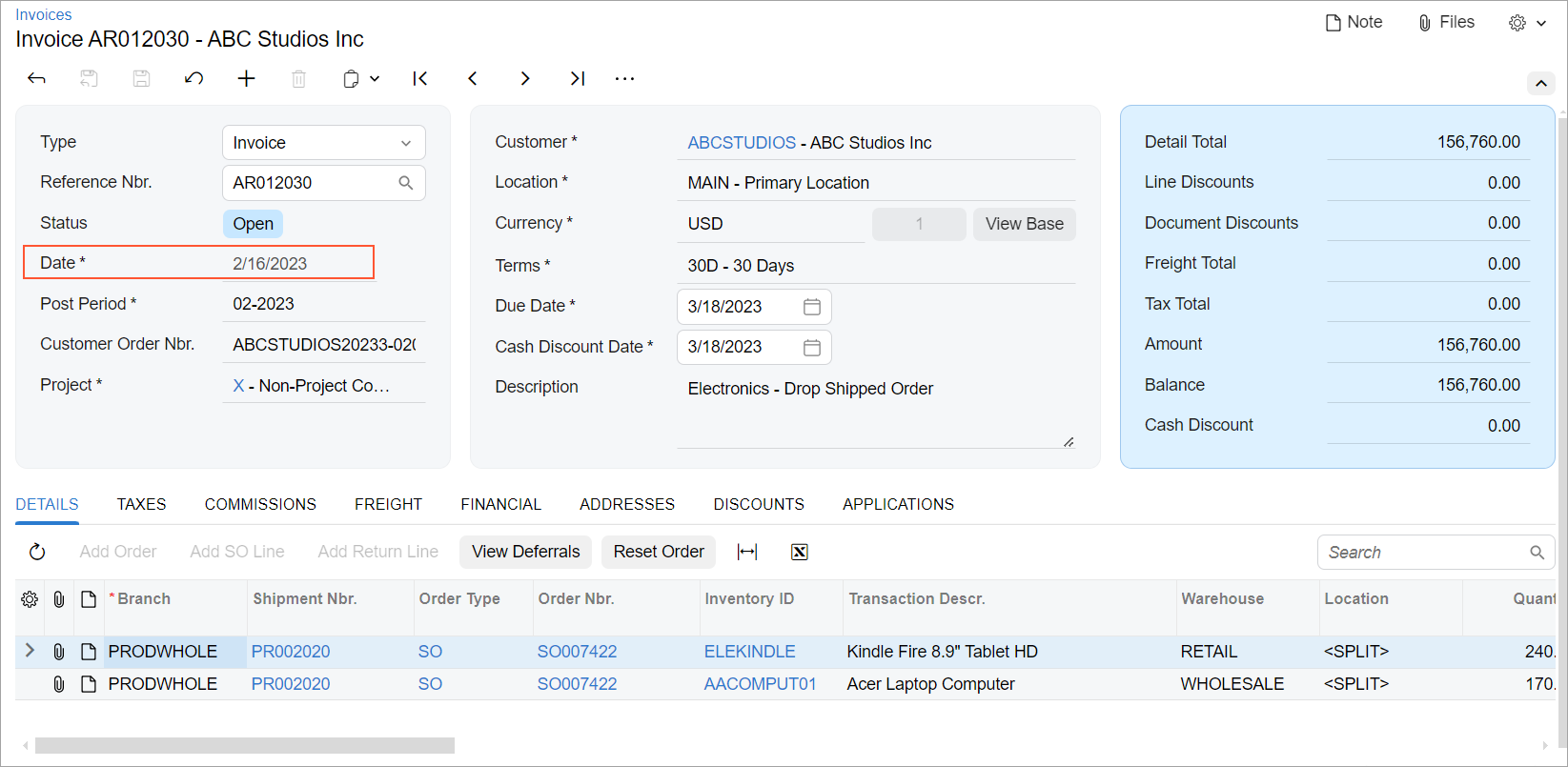The width and height of the screenshot is (1568, 767).
Task: Add a new invoice with plus icon
Action: [246, 79]
